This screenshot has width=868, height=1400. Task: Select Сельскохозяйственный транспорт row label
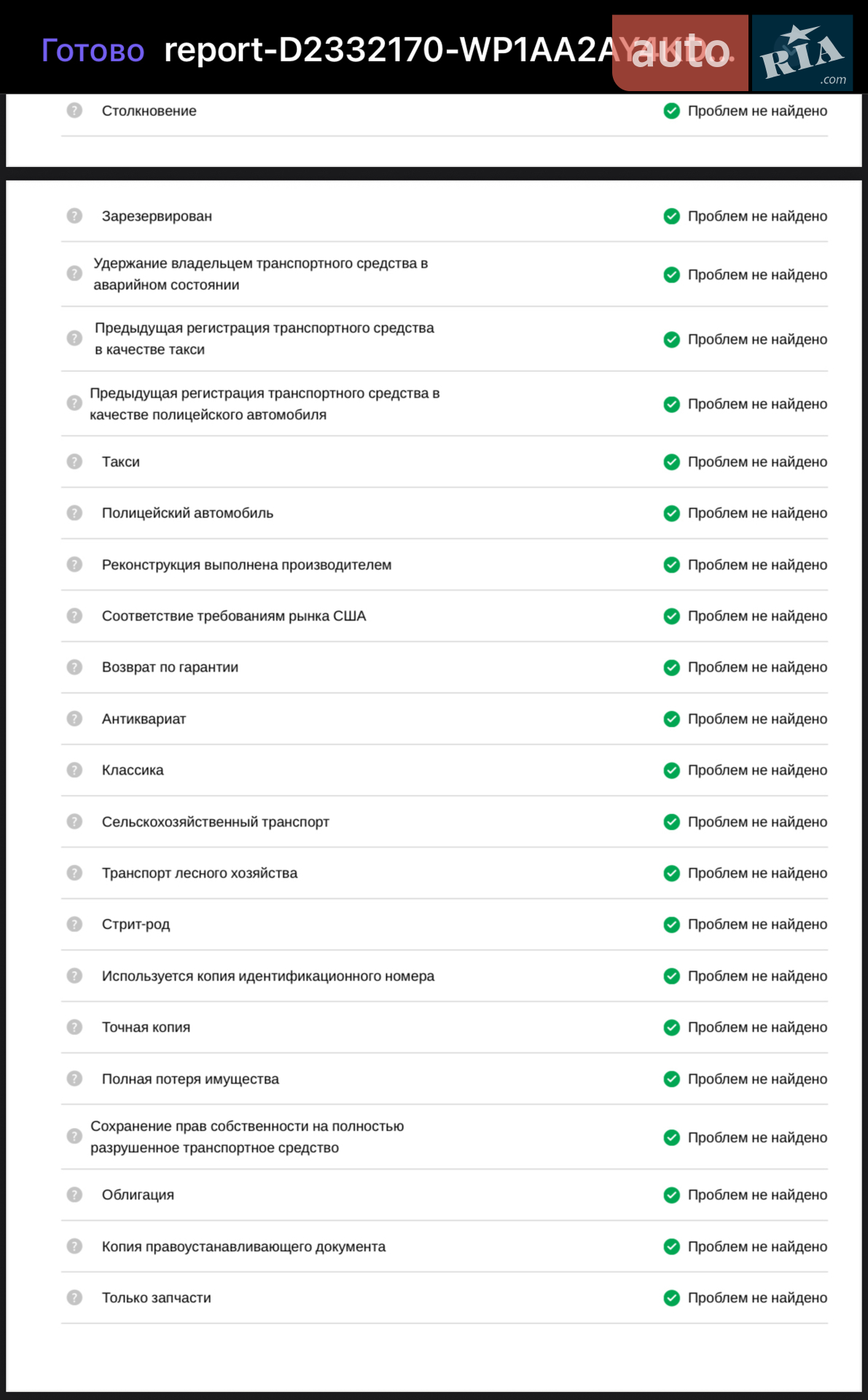pos(216,822)
